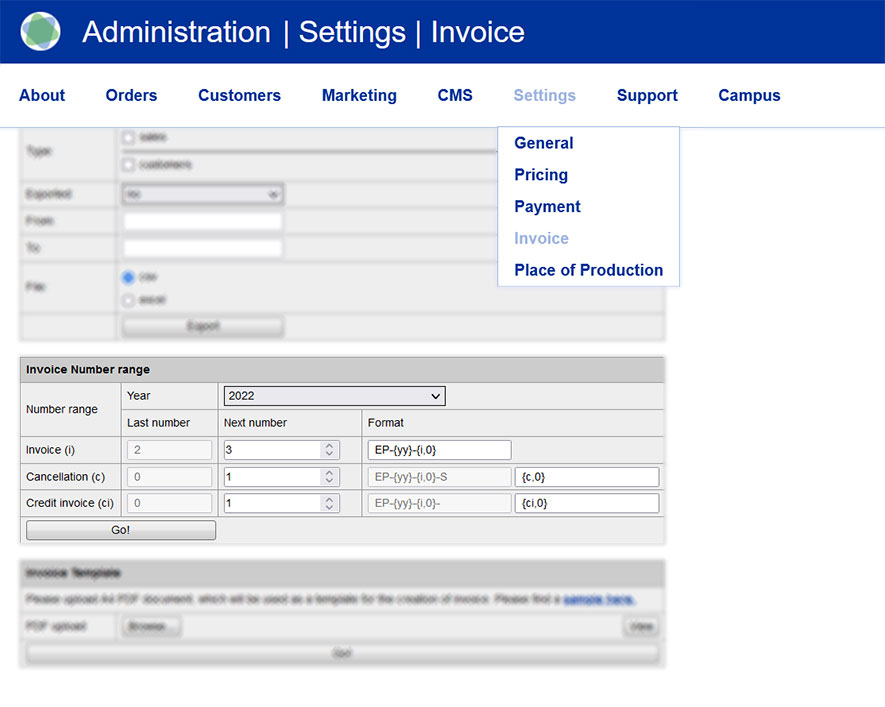Click the Browse button for PDF upload

coord(152,627)
